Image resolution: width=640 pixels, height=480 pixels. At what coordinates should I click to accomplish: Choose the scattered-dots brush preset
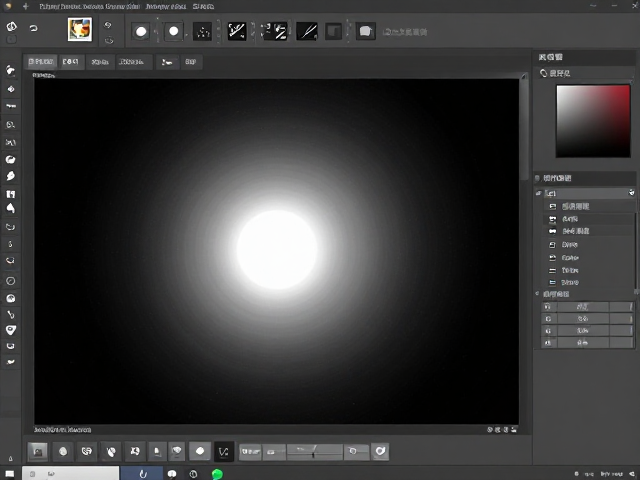203,31
